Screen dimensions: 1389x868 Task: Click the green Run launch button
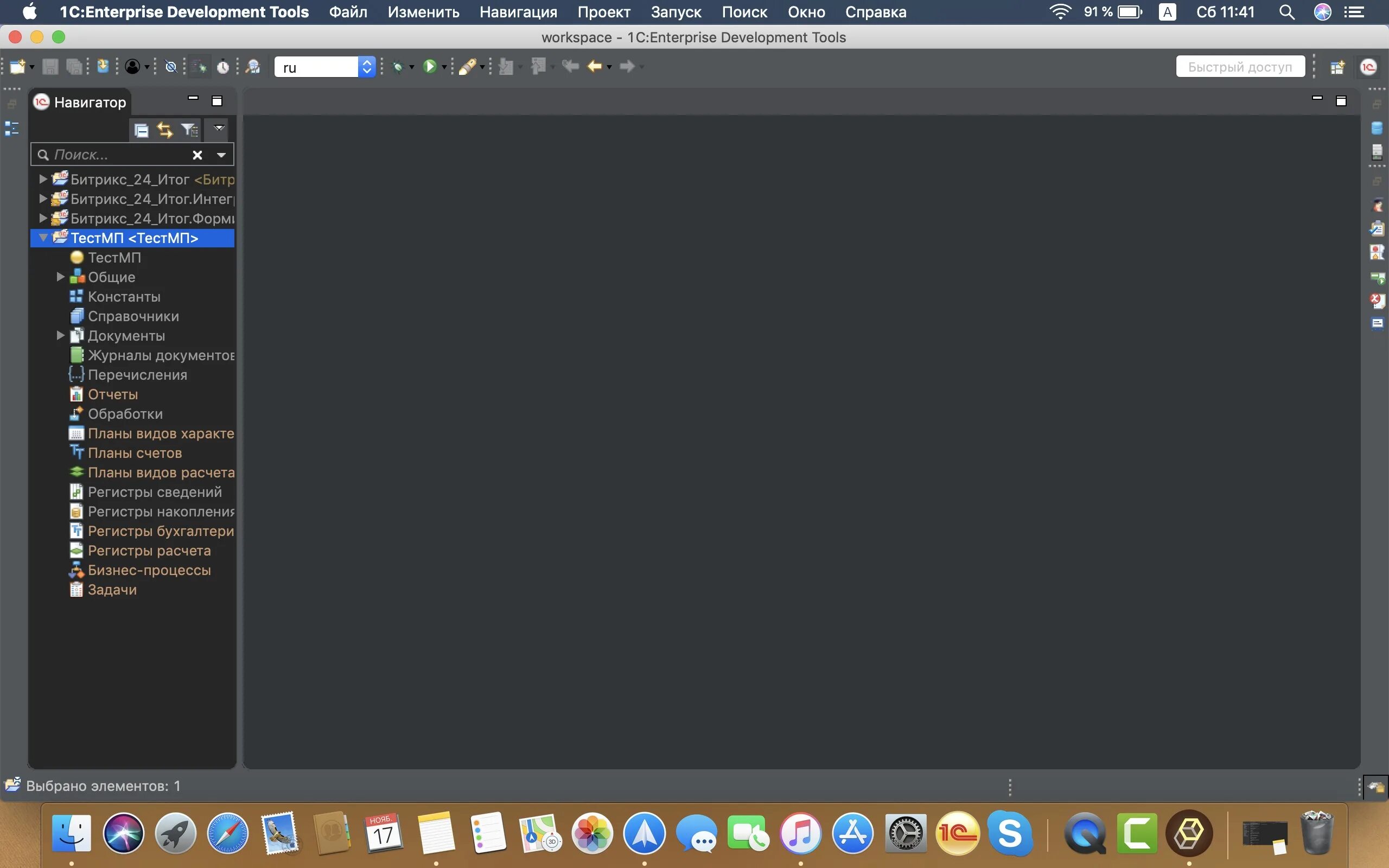tap(429, 67)
